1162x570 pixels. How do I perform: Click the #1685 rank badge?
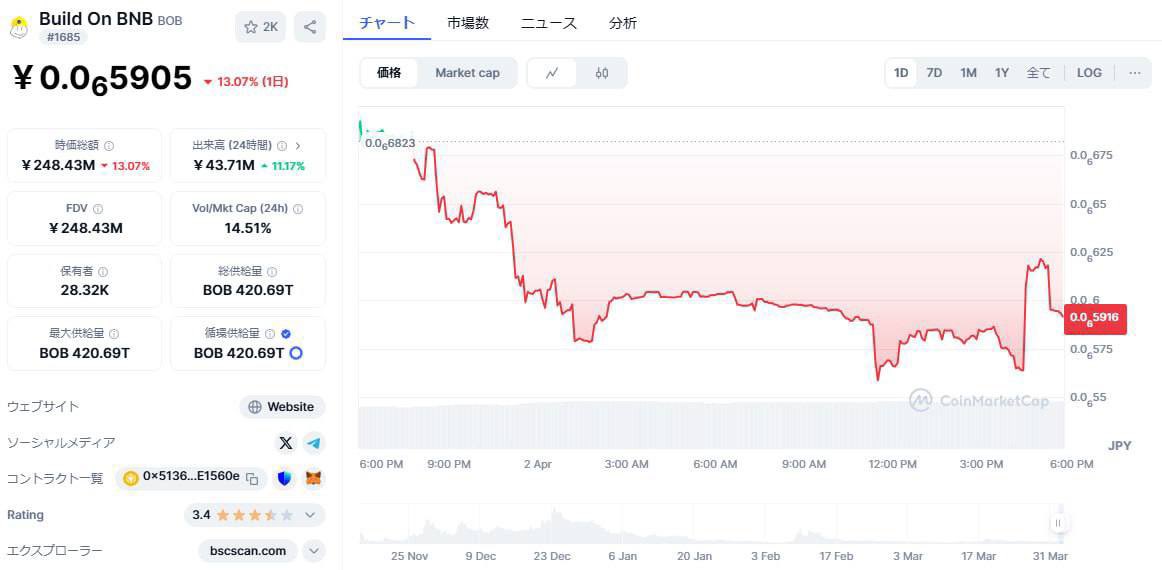tap(63, 37)
